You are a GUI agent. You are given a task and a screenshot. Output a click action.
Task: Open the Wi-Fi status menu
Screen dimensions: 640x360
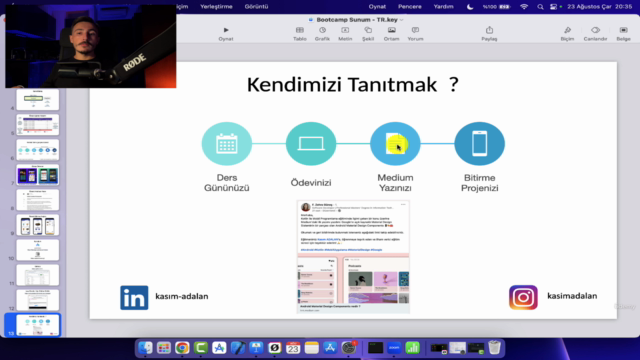coord(524,7)
